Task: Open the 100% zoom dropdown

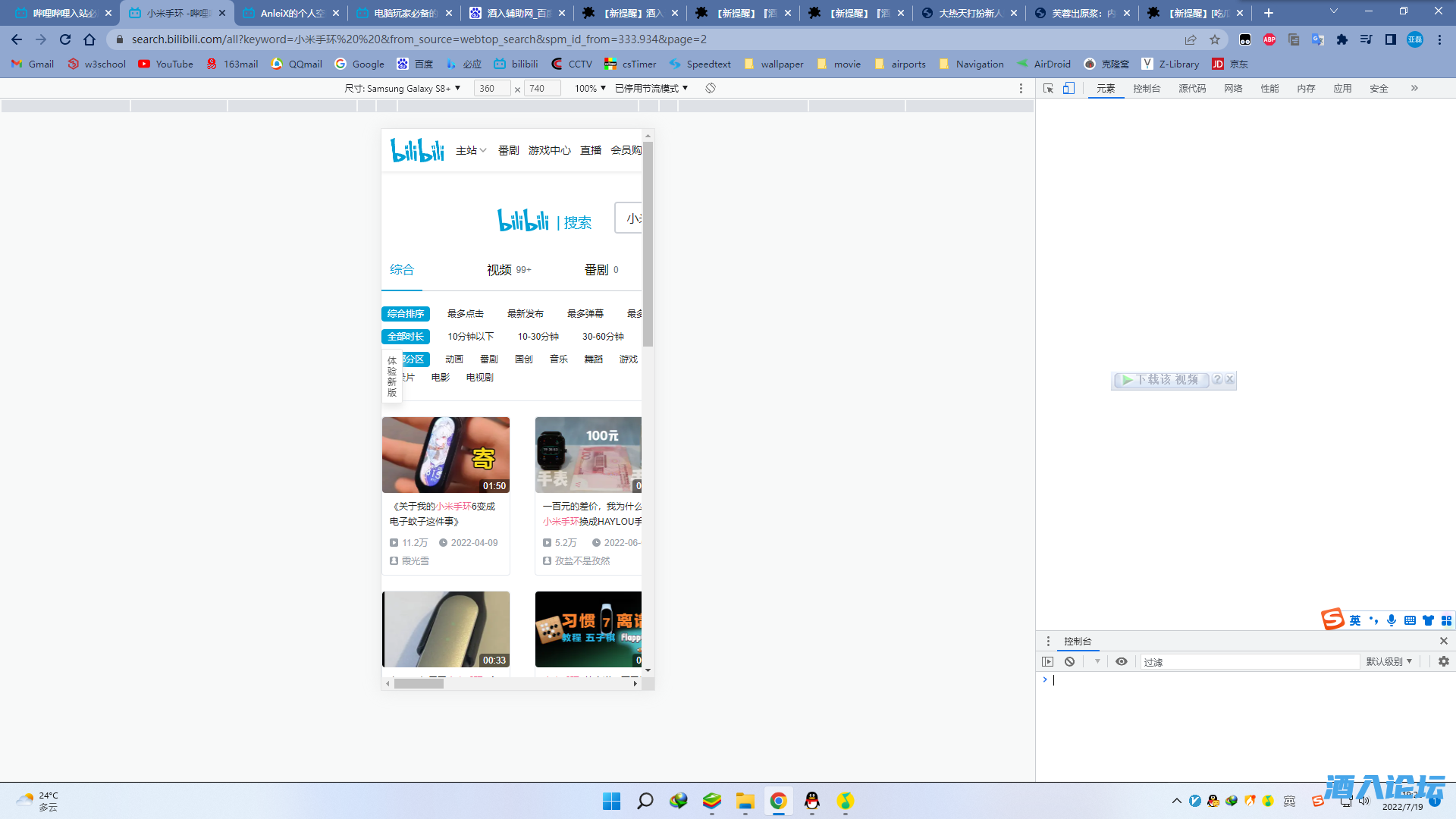Action: click(x=590, y=88)
